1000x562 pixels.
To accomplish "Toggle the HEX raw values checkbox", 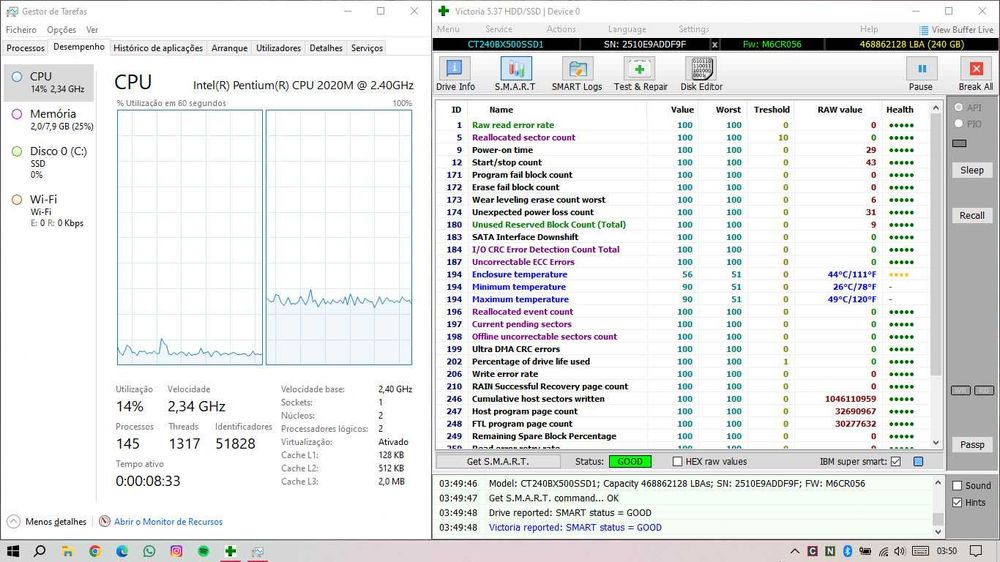I will tap(677, 461).
